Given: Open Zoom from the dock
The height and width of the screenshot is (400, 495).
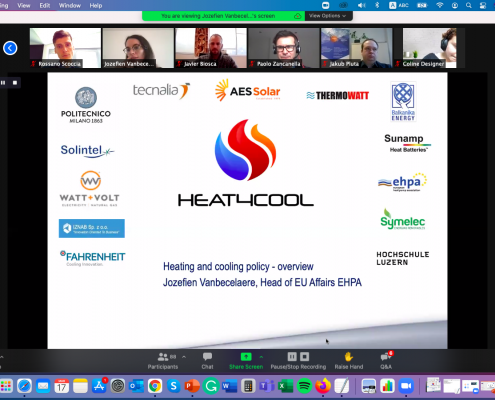Looking at the screenshot, I should point(406,386).
